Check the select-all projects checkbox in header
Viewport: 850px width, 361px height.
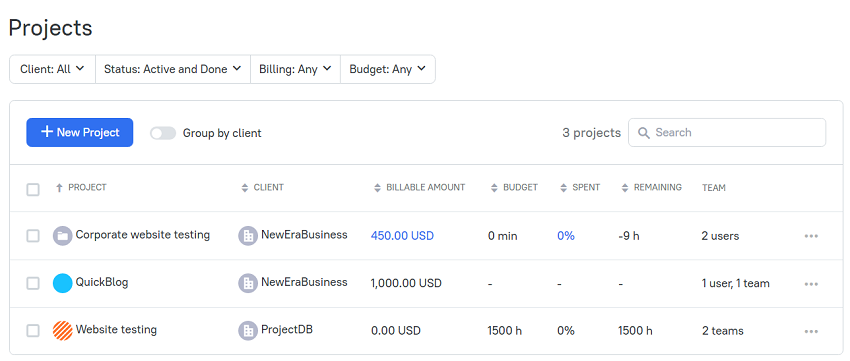[x=33, y=189]
